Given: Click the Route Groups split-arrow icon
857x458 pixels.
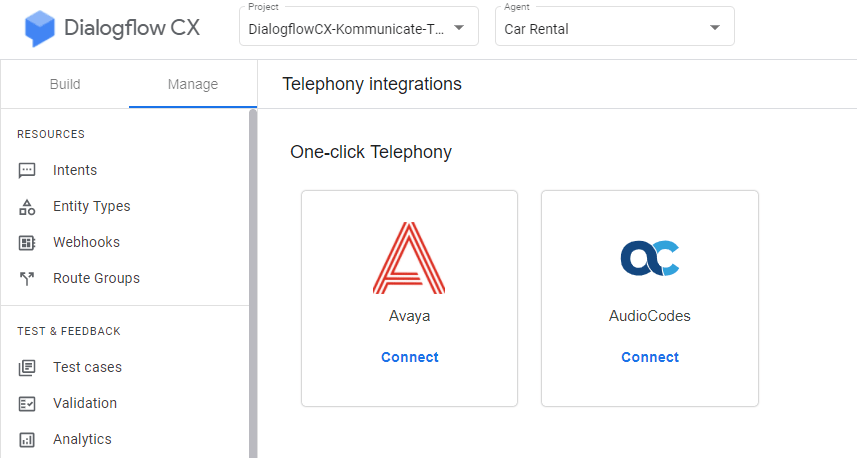Looking at the screenshot, I should coord(27,279).
